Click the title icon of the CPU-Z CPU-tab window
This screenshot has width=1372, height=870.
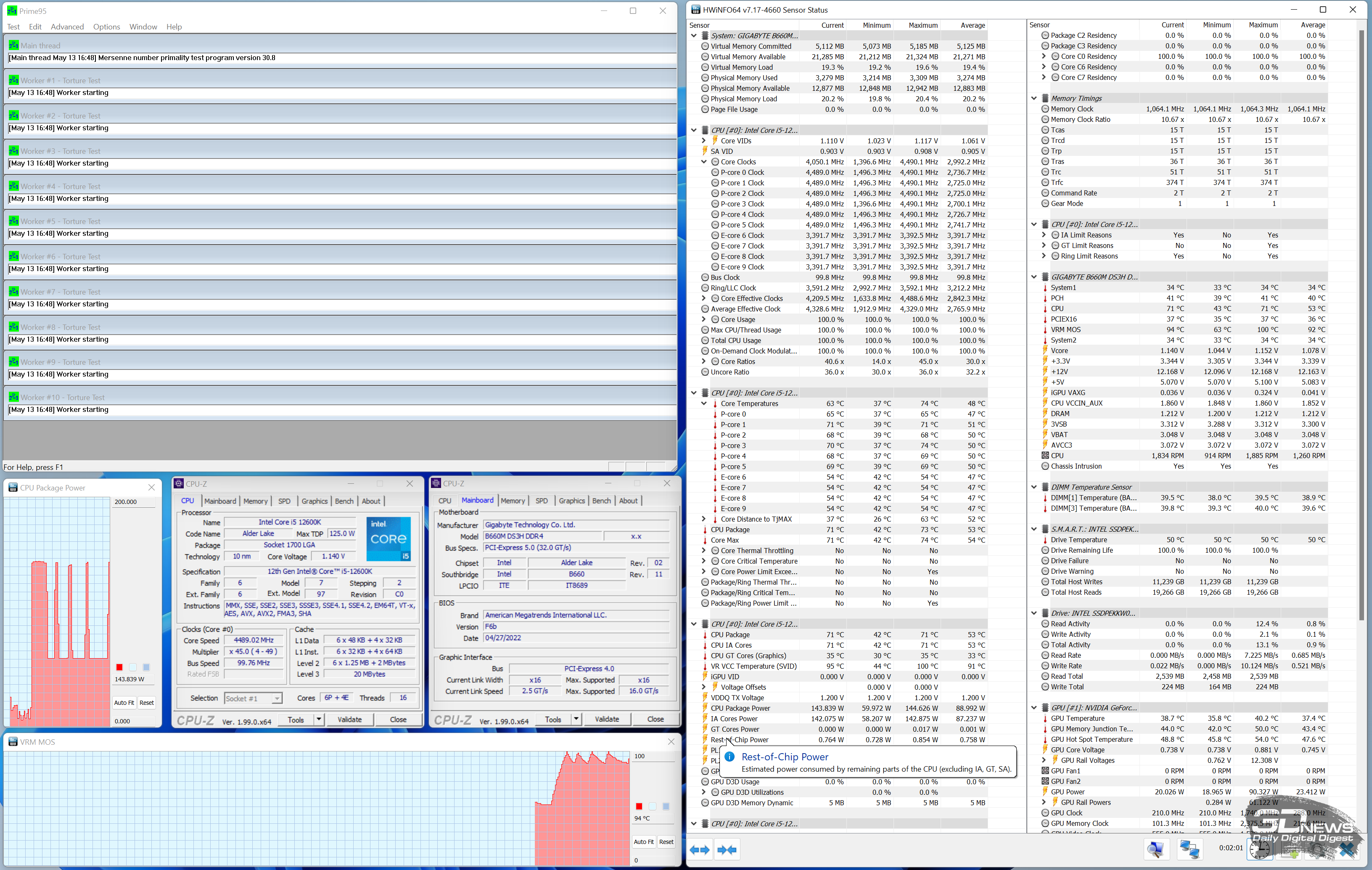coord(179,483)
